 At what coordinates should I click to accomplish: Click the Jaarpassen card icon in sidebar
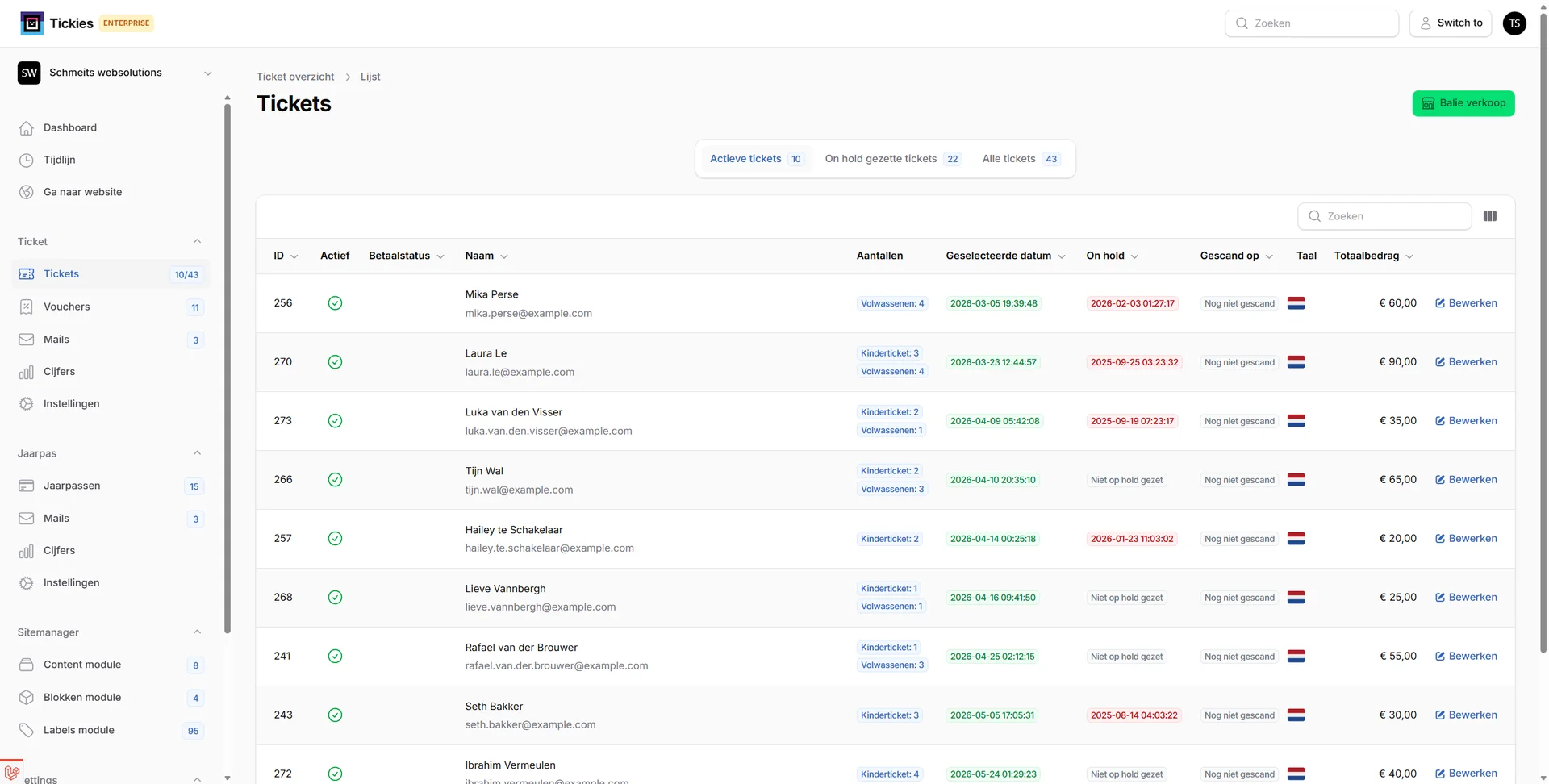click(27, 486)
